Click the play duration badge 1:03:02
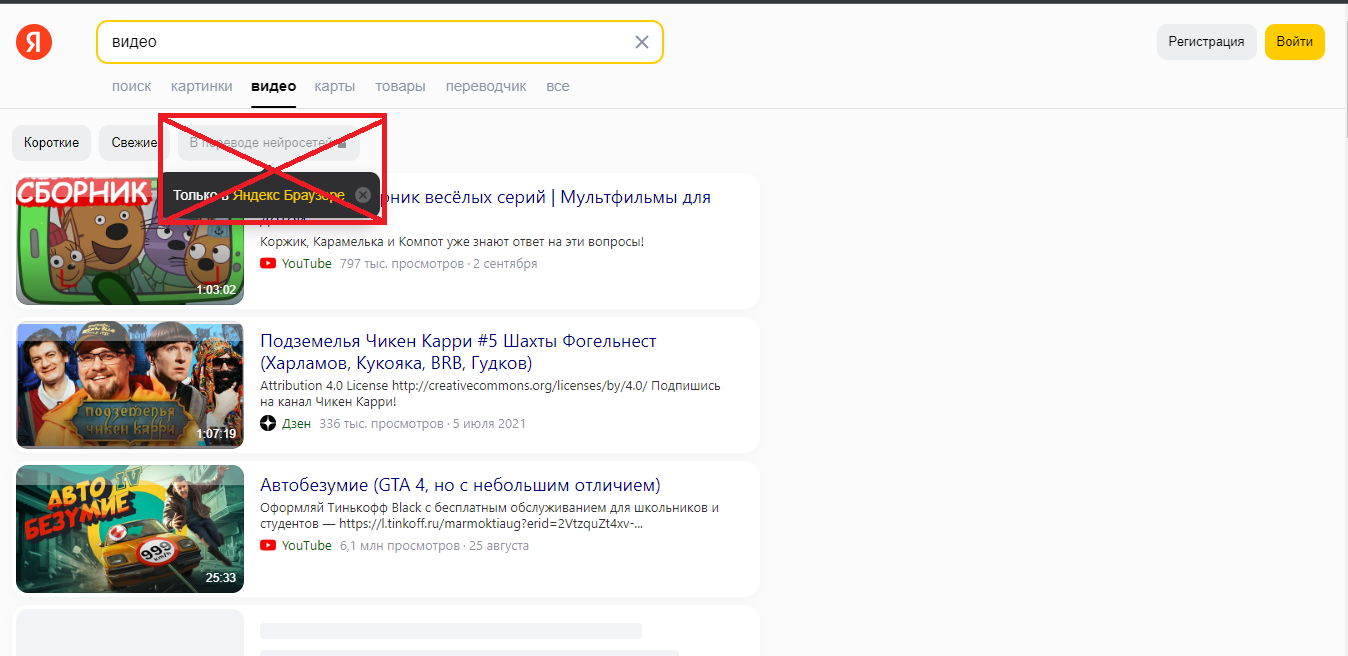1348x656 pixels. click(x=219, y=291)
